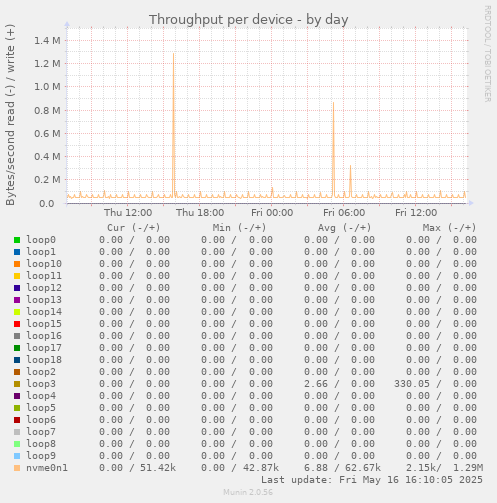
Task: Click the 'Avg (-/+)' column header
Action: point(344,228)
